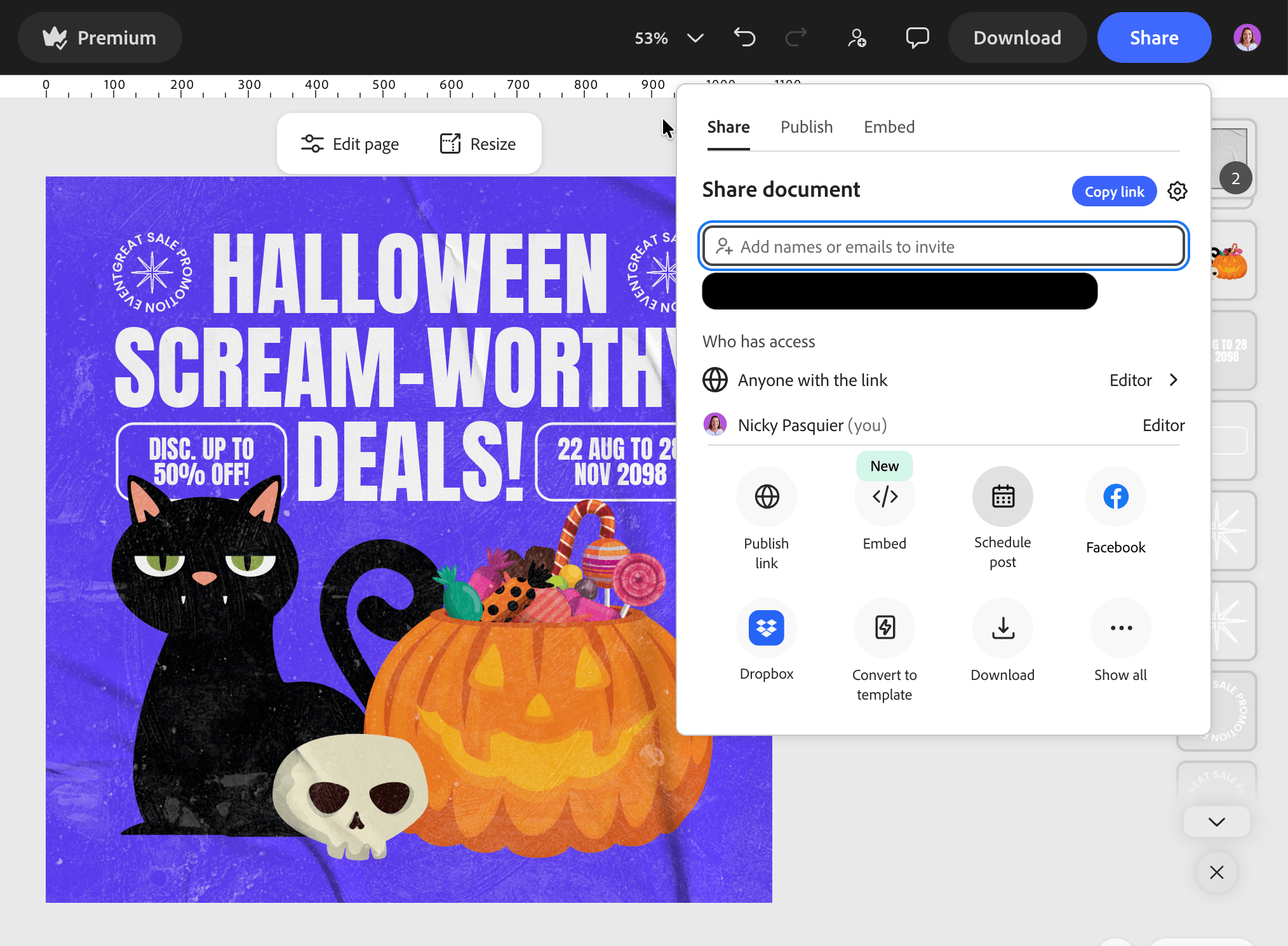Click Nicky Pasquier (you) row
This screenshot has width=1288, height=946.
(x=943, y=425)
